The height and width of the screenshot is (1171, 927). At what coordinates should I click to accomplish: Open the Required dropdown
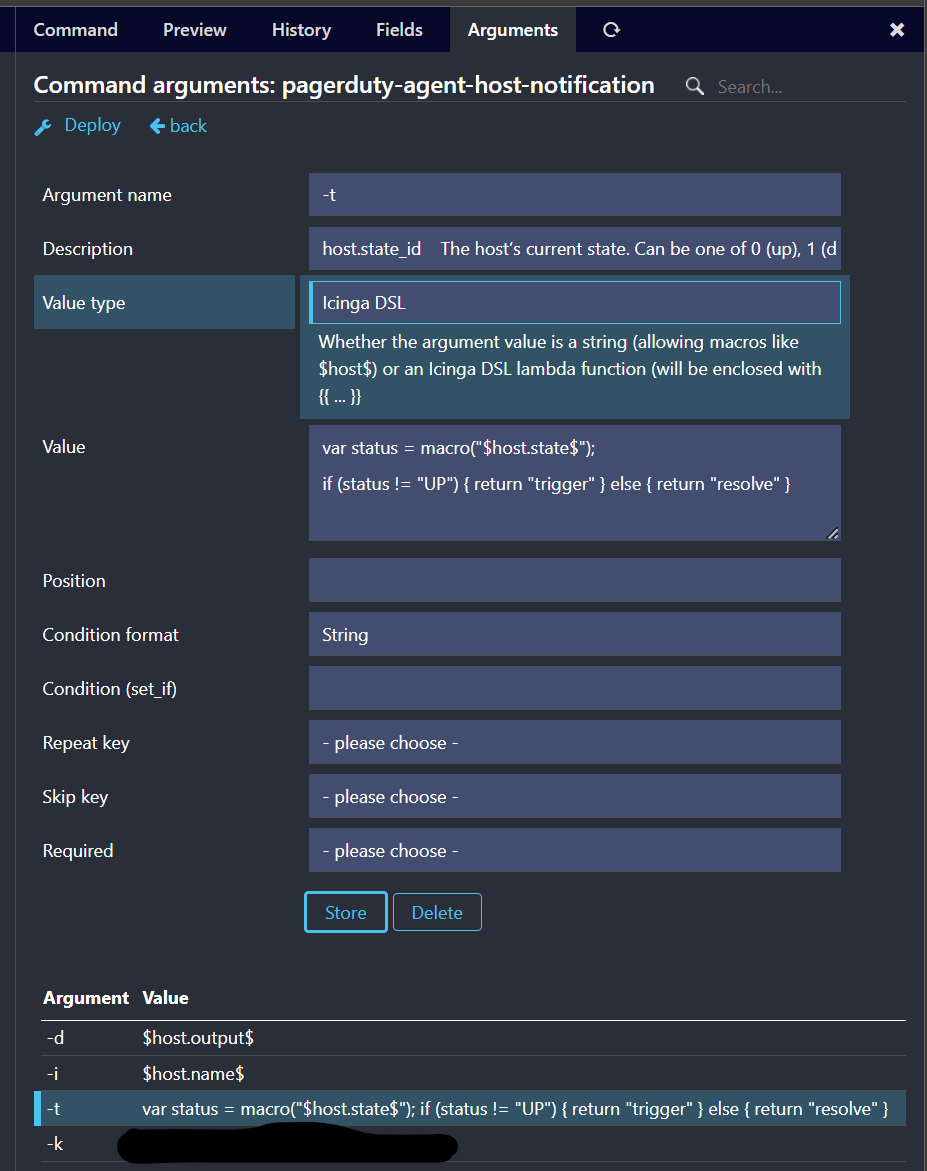[x=575, y=850]
